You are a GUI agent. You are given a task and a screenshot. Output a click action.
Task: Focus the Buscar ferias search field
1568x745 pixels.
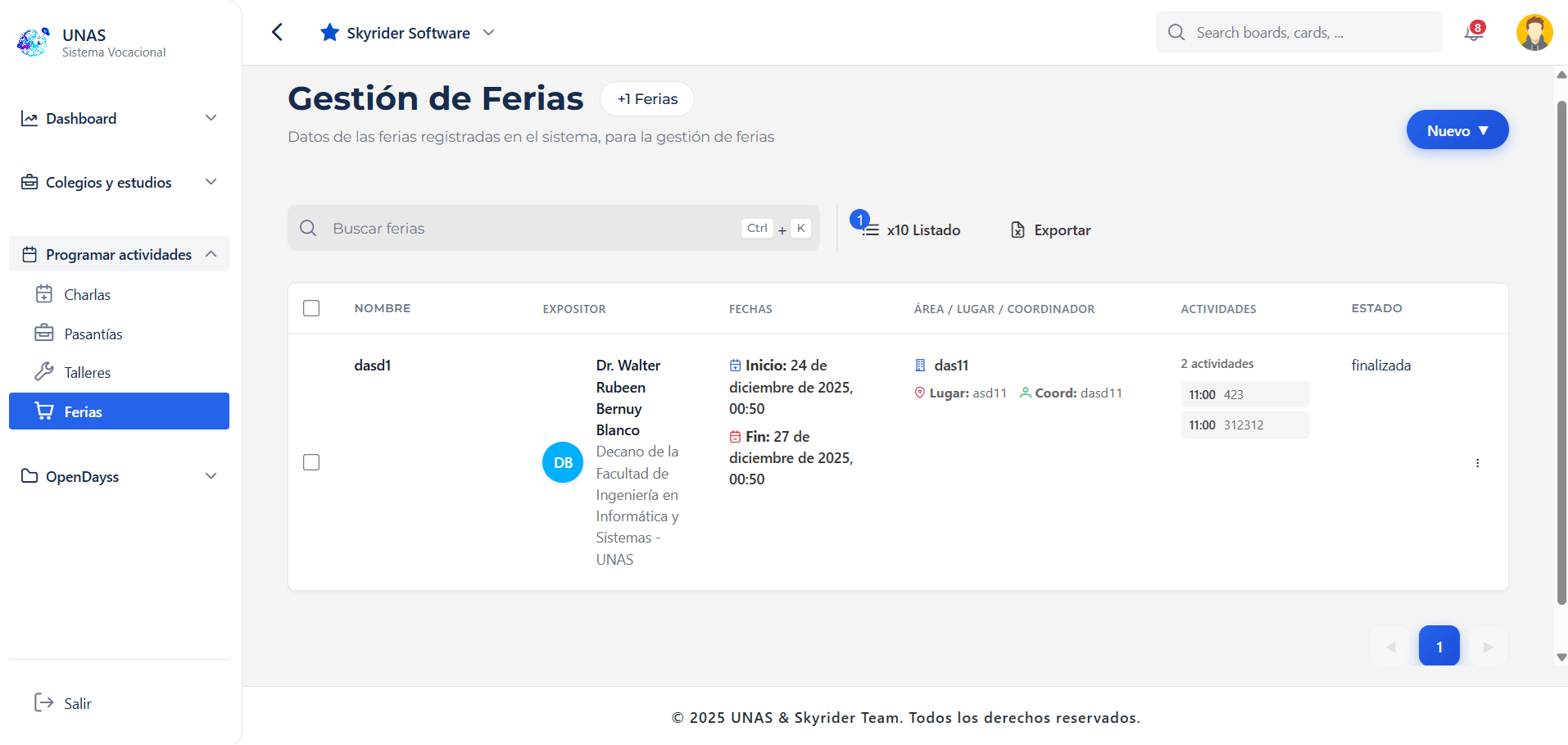pyautogui.click(x=532, y=229)
